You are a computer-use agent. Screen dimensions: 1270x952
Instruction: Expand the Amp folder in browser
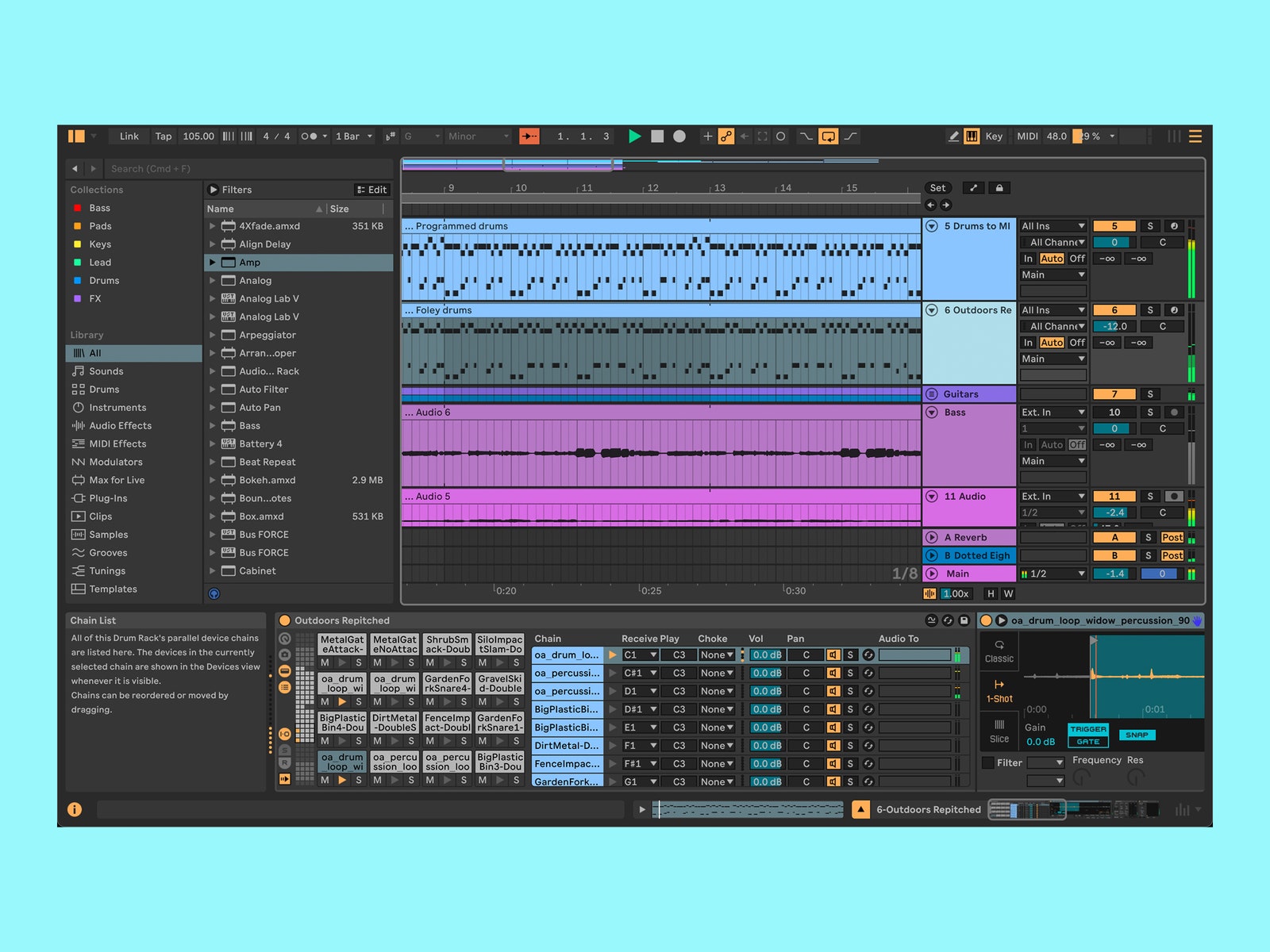(213, 263)
